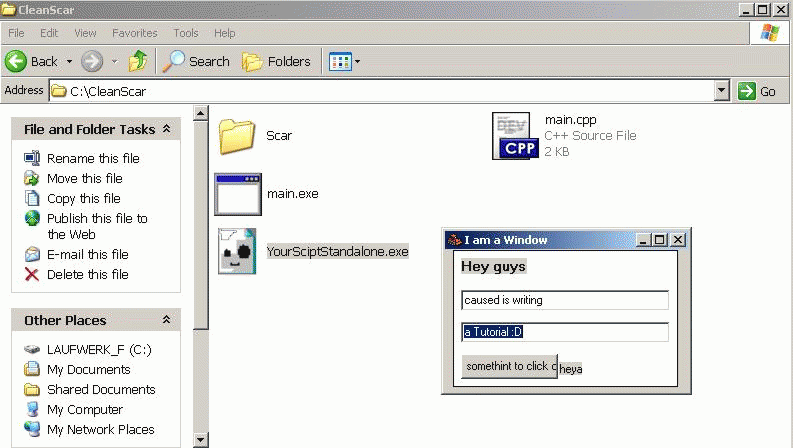Image resolution: width=793 pixels, height=448 pixels.
Task: Click the Go button
Action: coord(758,91)
